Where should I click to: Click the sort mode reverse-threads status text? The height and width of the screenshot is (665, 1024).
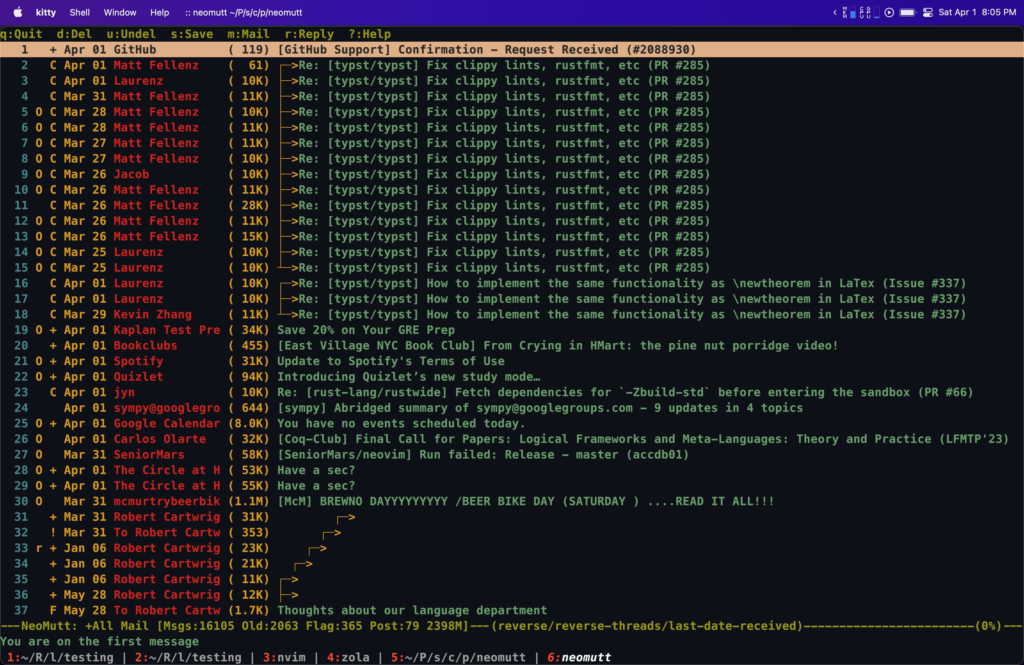click(x=647, y=626)
